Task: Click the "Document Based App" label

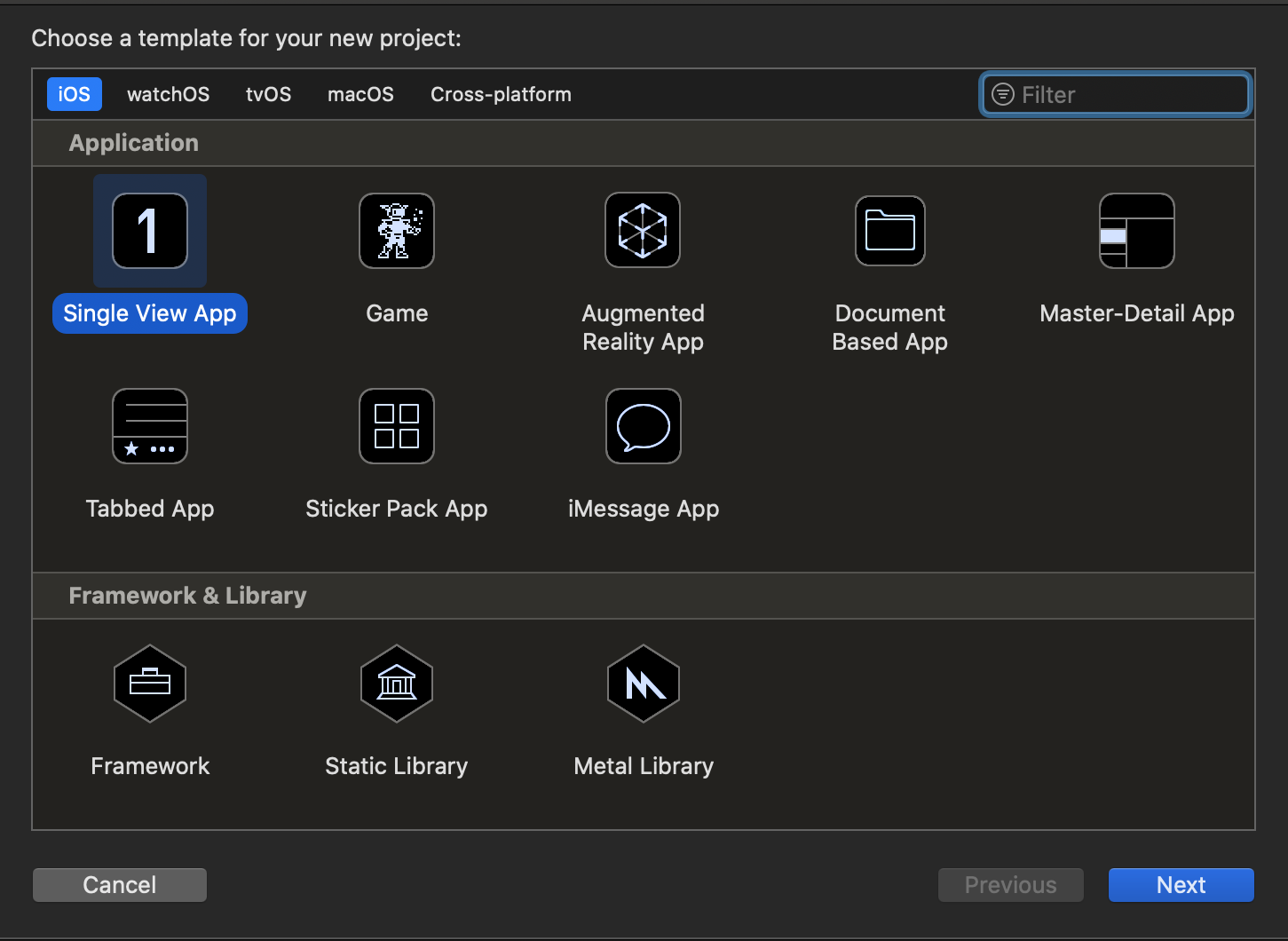Action: [x=890, y=328]
